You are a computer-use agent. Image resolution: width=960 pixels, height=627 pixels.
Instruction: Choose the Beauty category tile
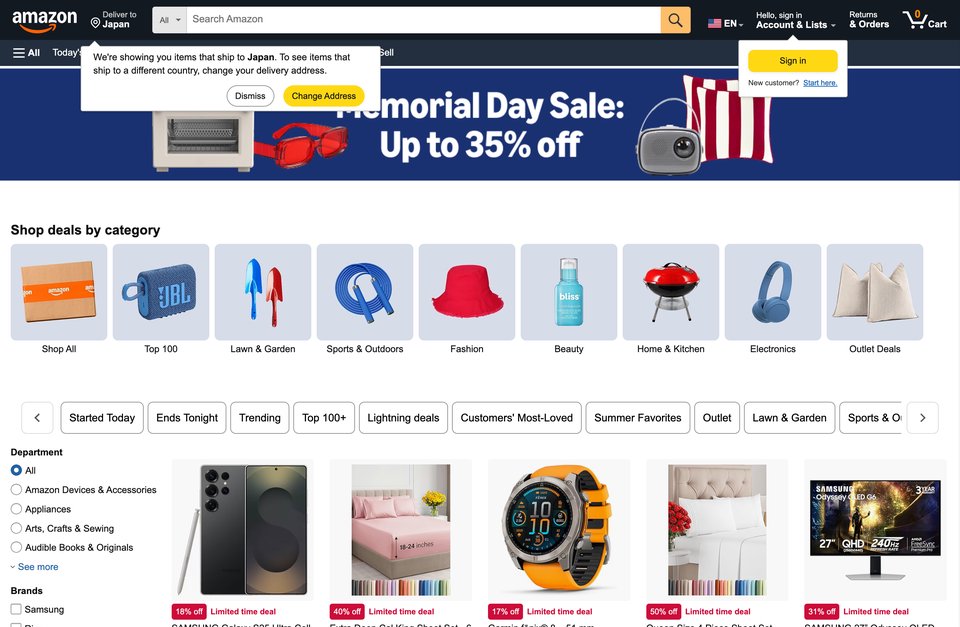(569, 292)
